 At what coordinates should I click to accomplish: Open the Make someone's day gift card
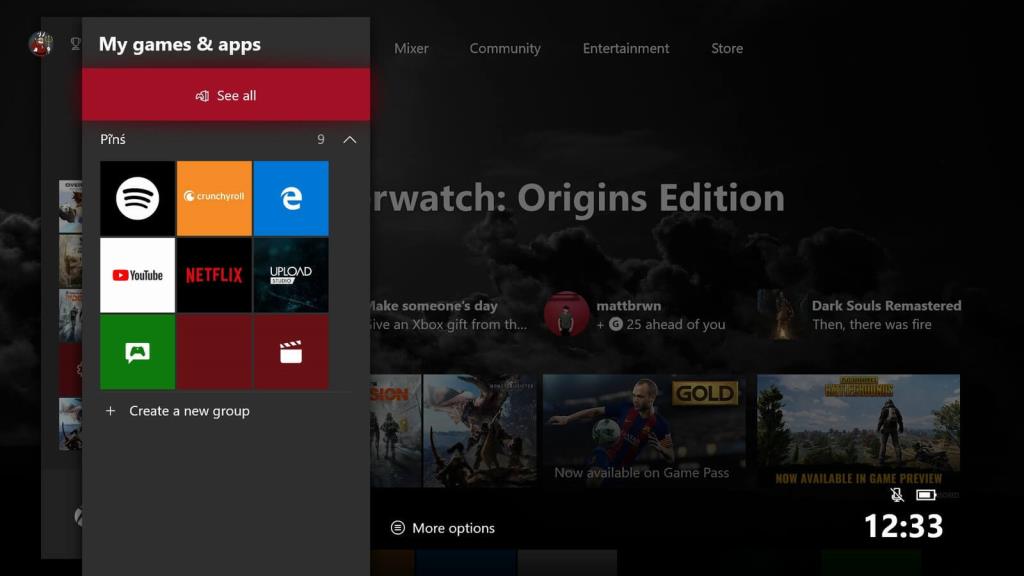pyautogui.click(x=449, y=314)
